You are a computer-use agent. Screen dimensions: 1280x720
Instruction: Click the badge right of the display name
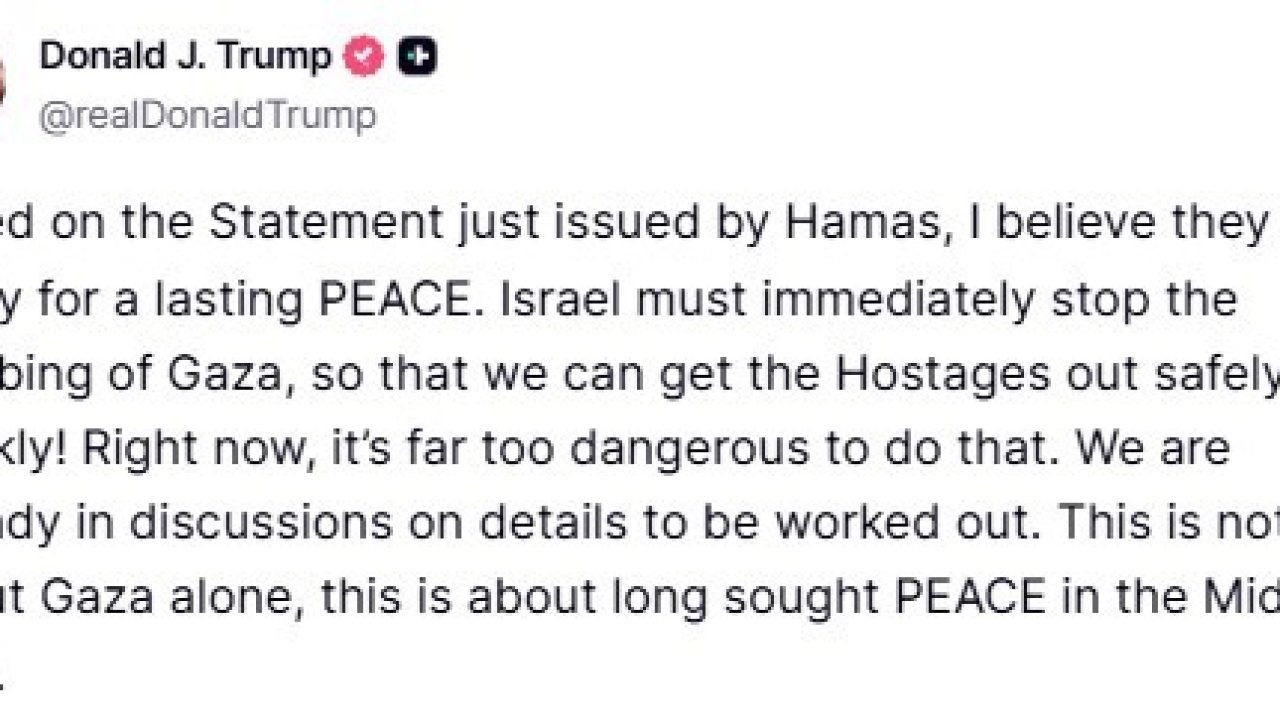pos(363,56)
